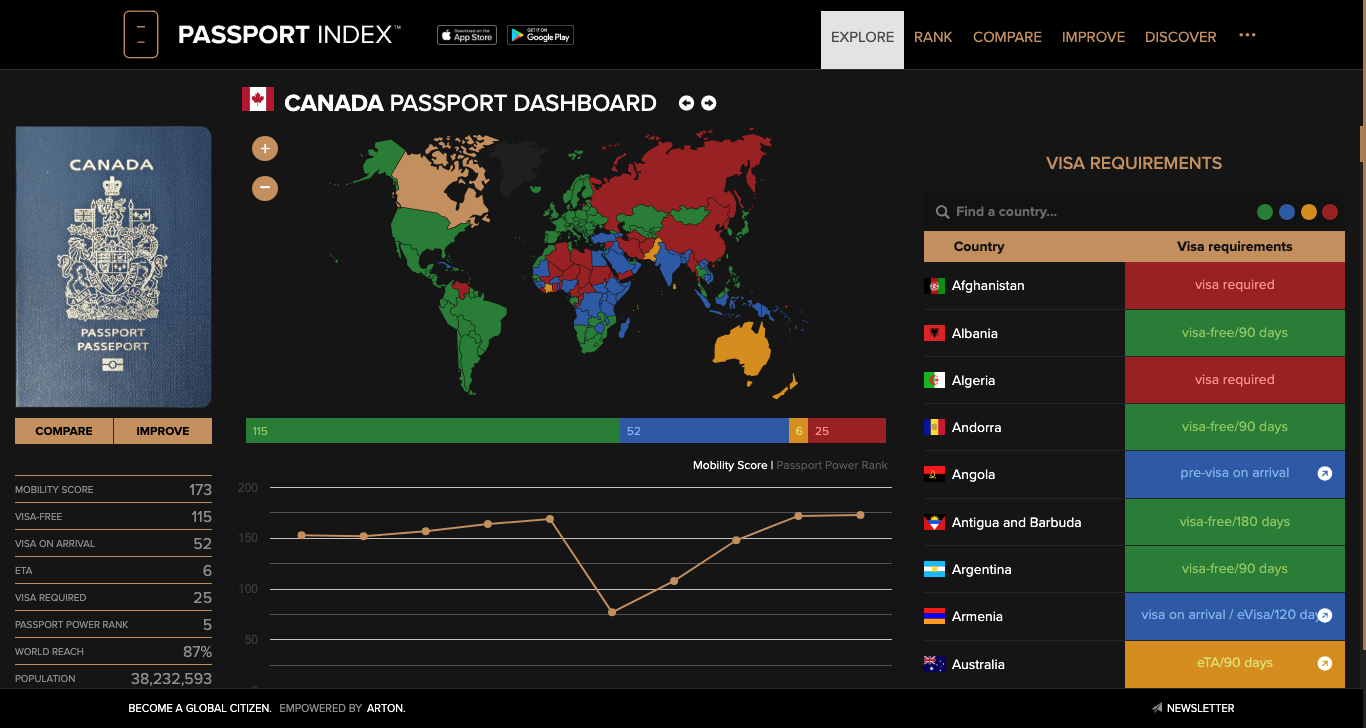Image resolution: width=1366 pixels, height=728 pixels.
Task: Click the ARTON link in footer
Action: coord(385,708)
